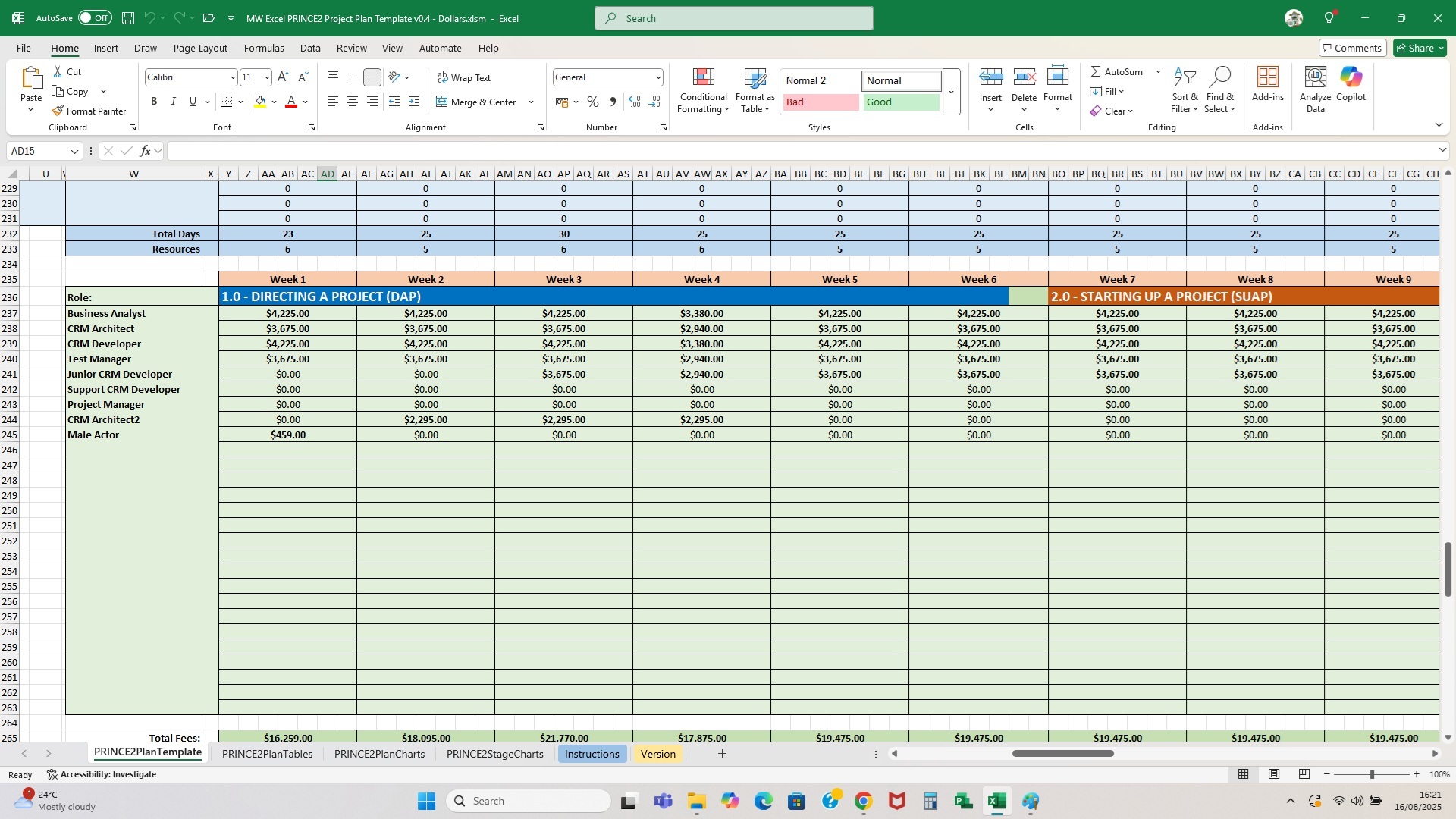This screenshot has width=1456, height=819.
Task: Click the Share button
Action: (1420, 48)
